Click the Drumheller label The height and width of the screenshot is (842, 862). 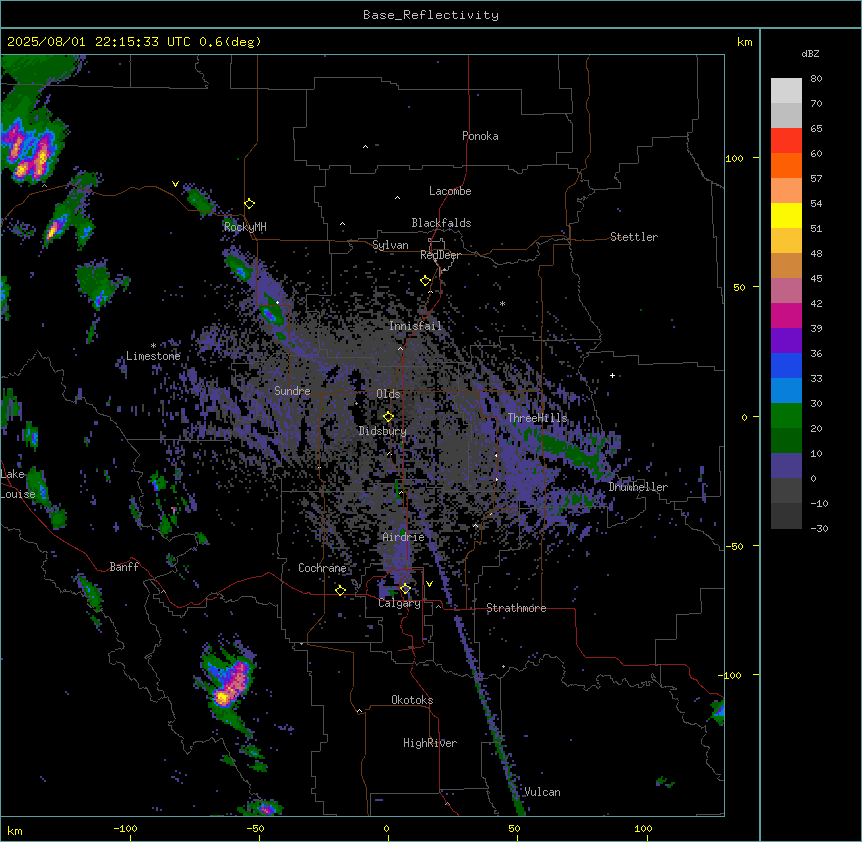tap(638, 487)
